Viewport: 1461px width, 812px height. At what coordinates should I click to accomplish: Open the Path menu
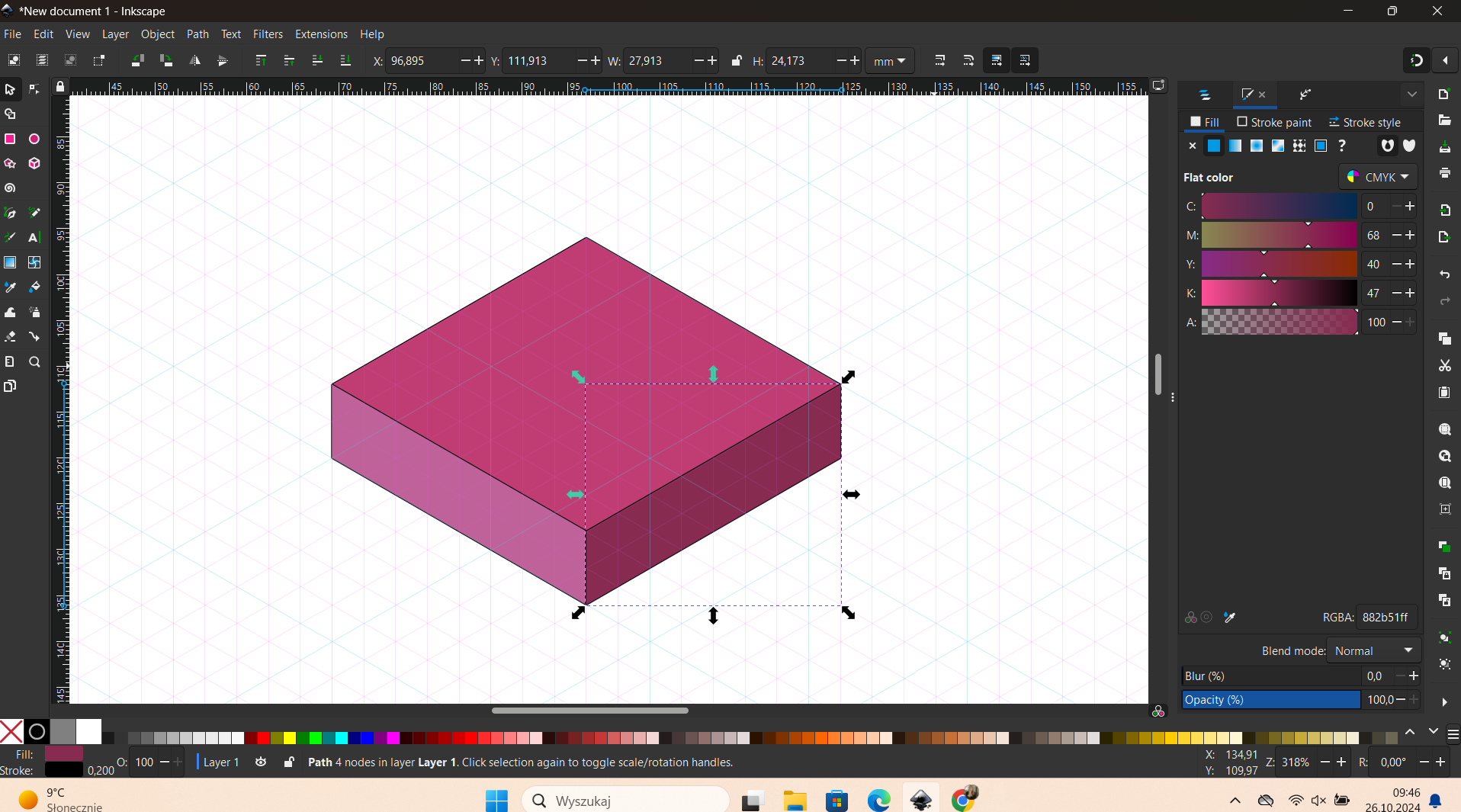[x=197, y=34]
